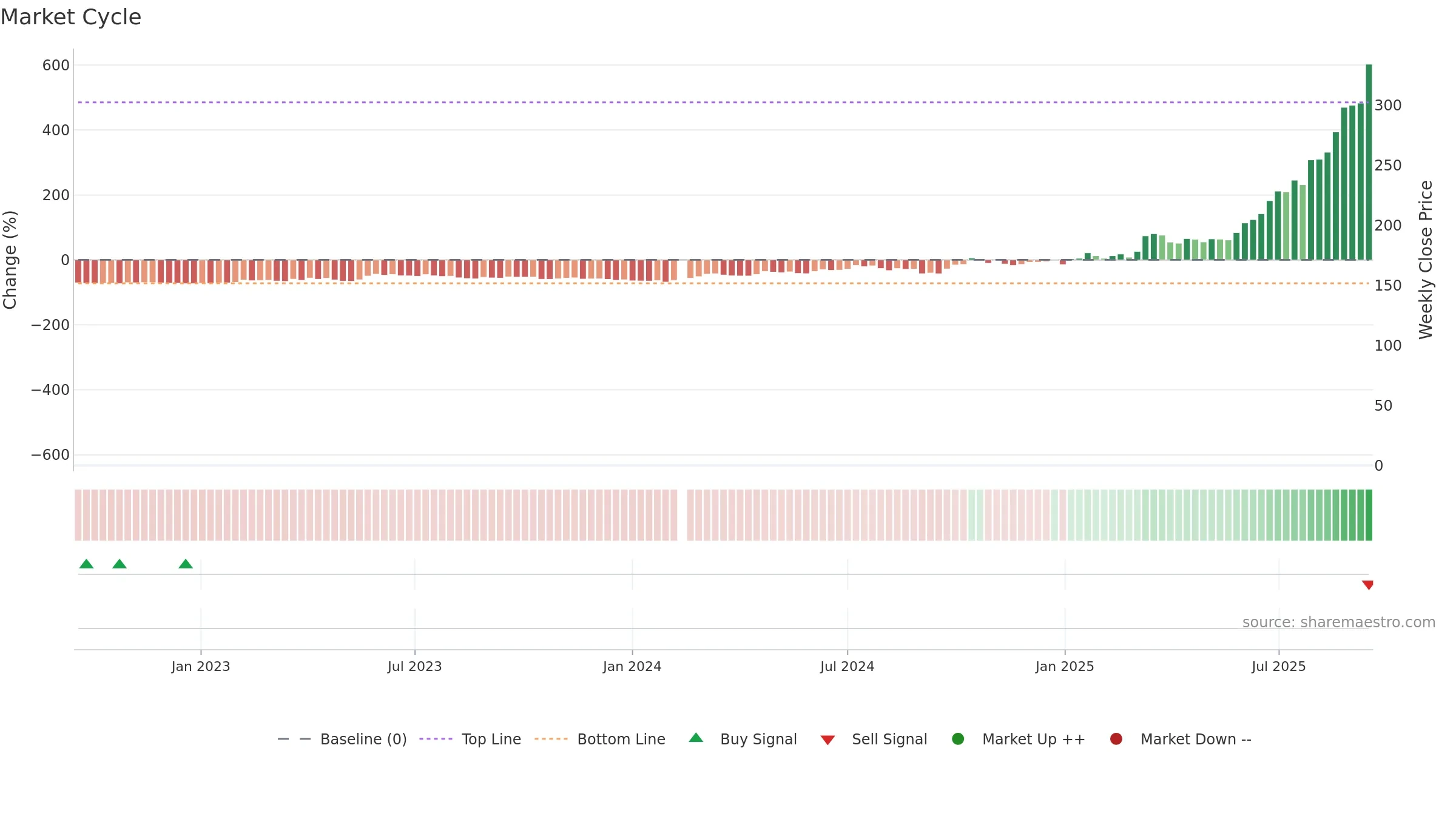Click the Buy Signal legend triangle icon

[696, 738]
